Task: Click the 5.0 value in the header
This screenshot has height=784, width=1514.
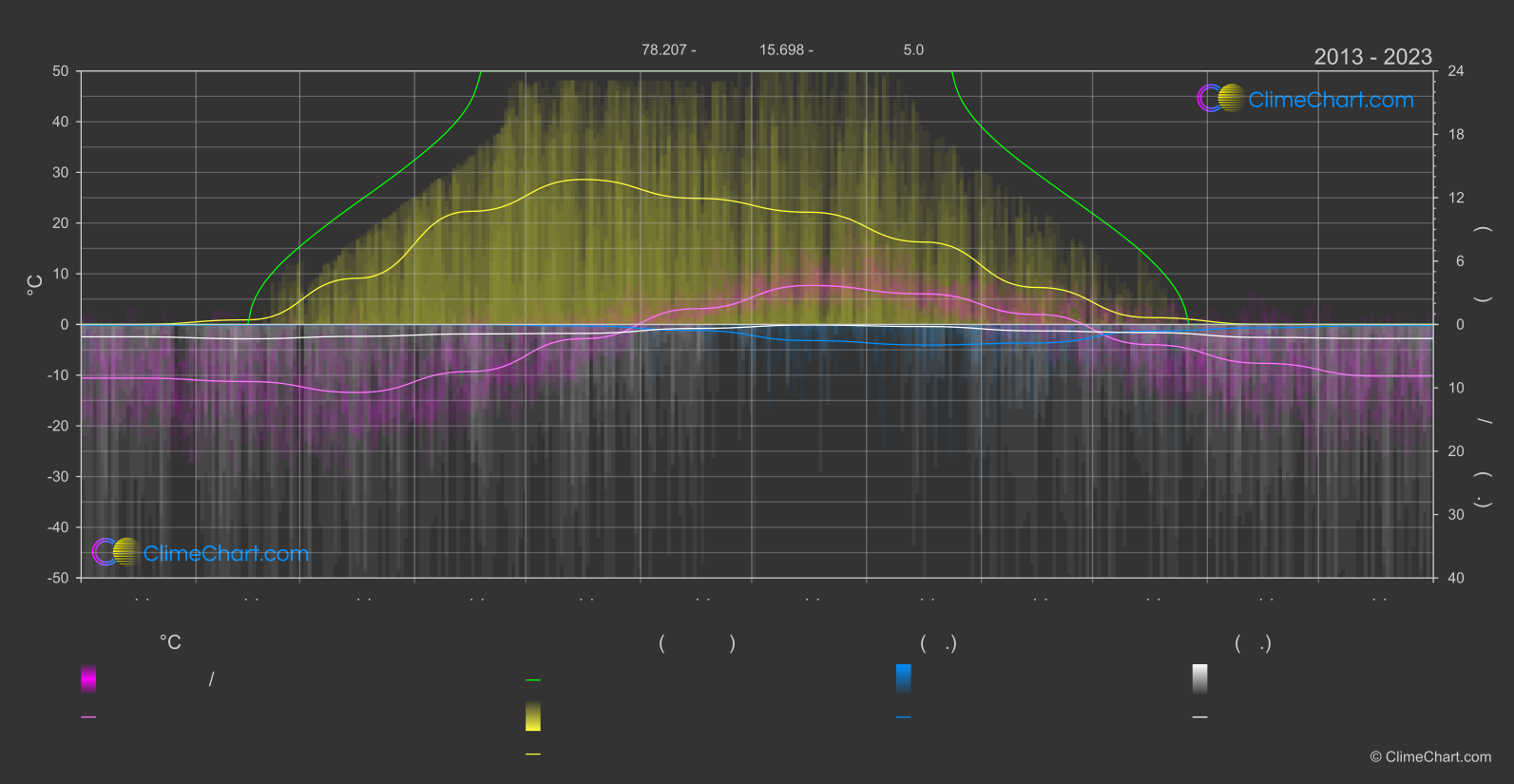Action: 913,49
